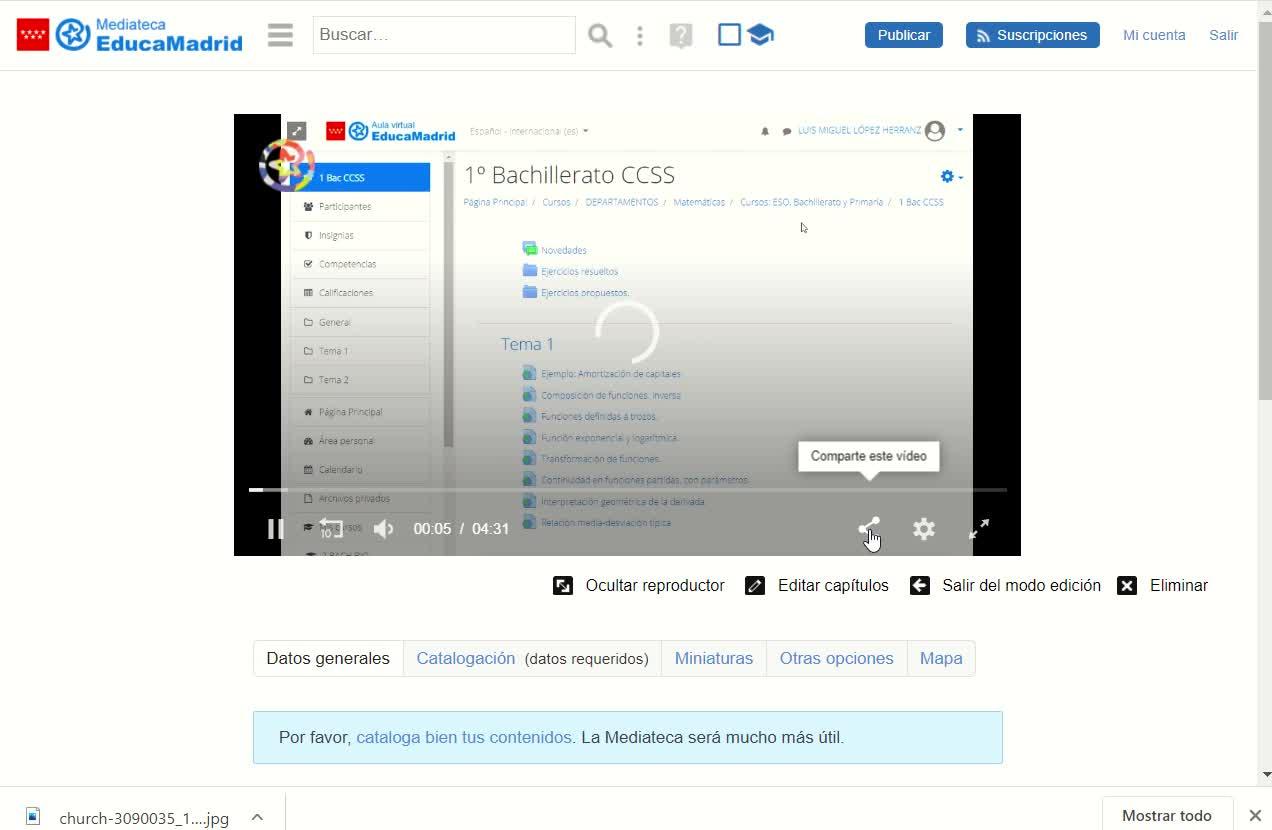Click Mostrar todo downloads button
The width and height of the screenshot is (1272, 830).
pos(1166,815)
